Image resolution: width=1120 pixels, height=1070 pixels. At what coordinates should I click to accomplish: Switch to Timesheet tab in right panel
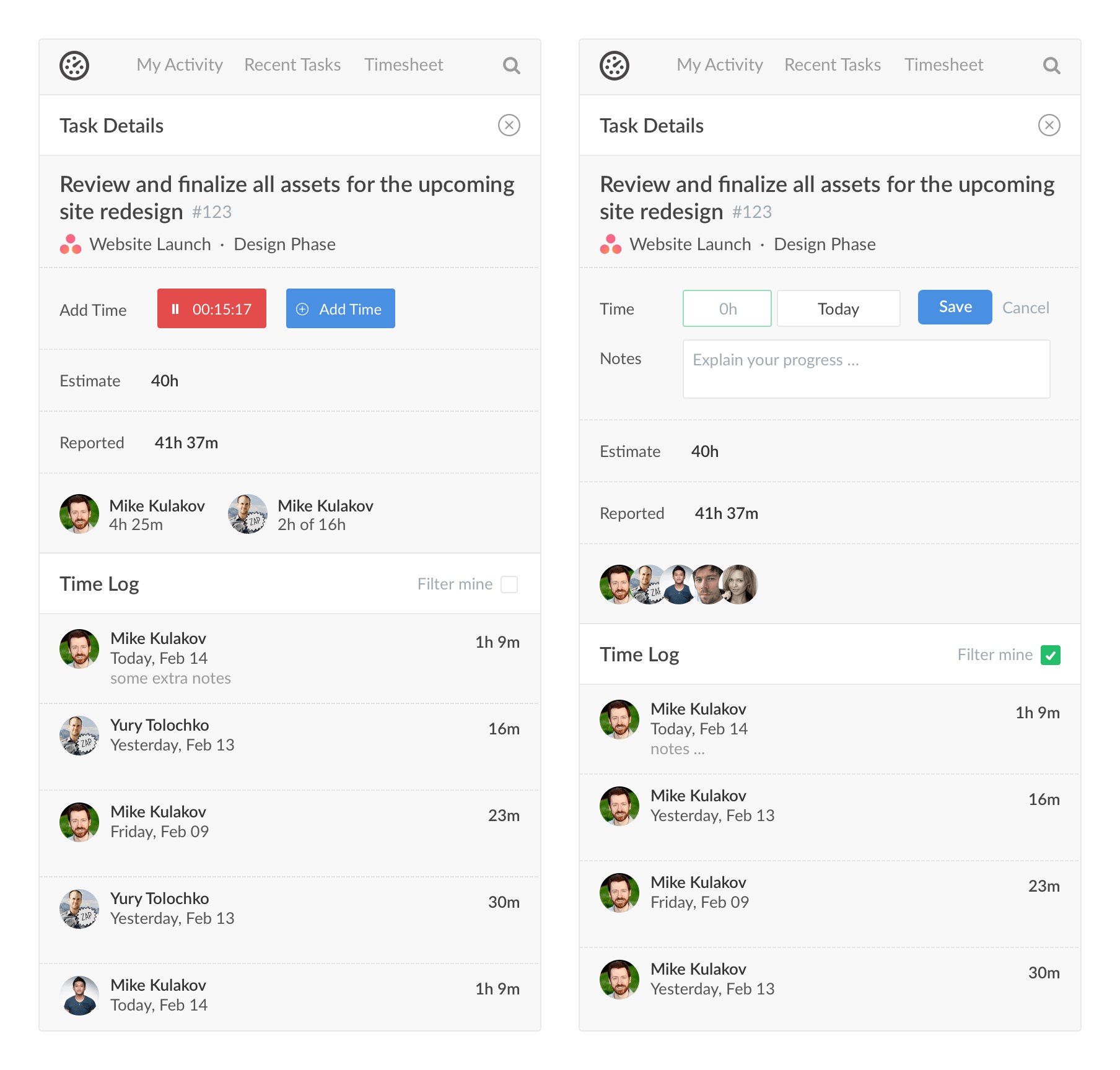coord(943,65)
